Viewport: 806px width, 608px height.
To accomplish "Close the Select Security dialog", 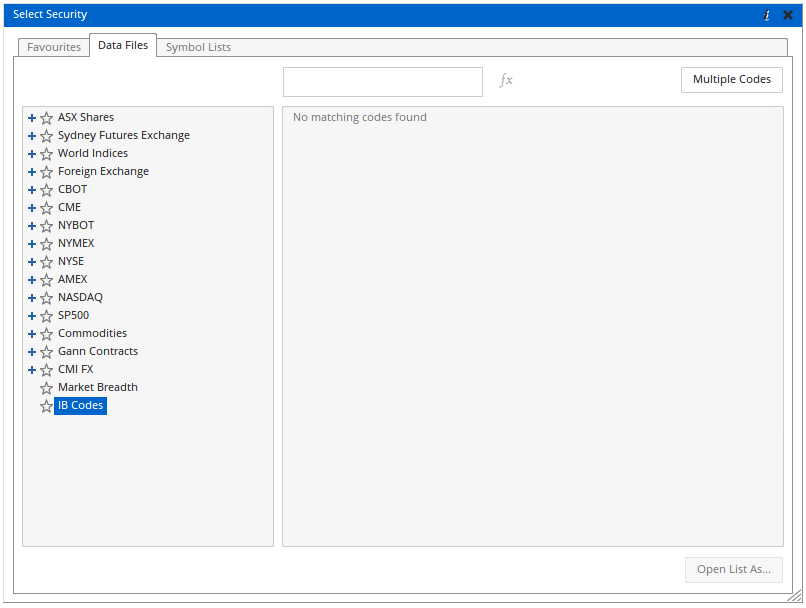I will click(x=787, y=15).
